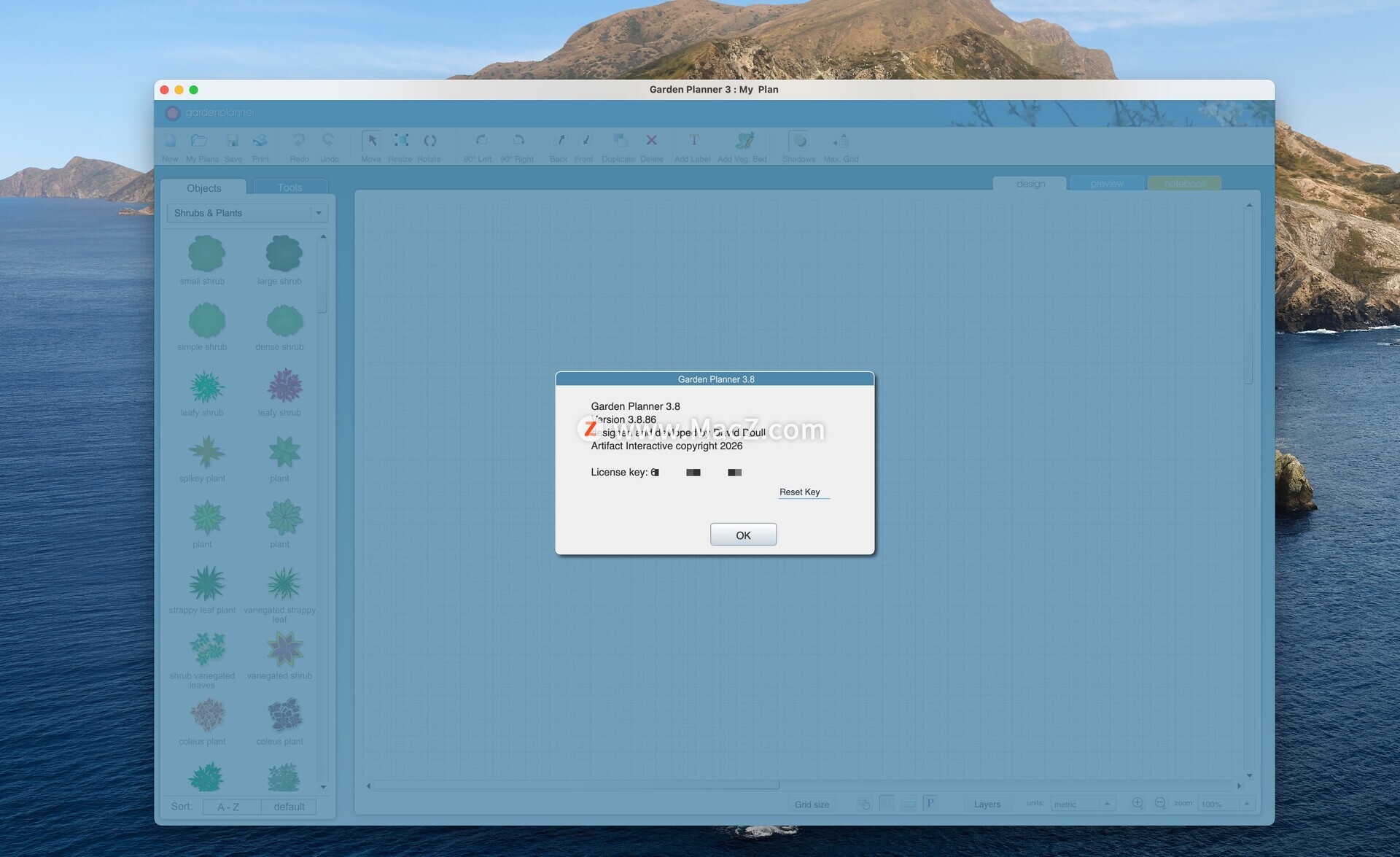The height and width of the screenshot is (857, 1400).
Task: Select the Rotate tool
Action: coord(429,141)
